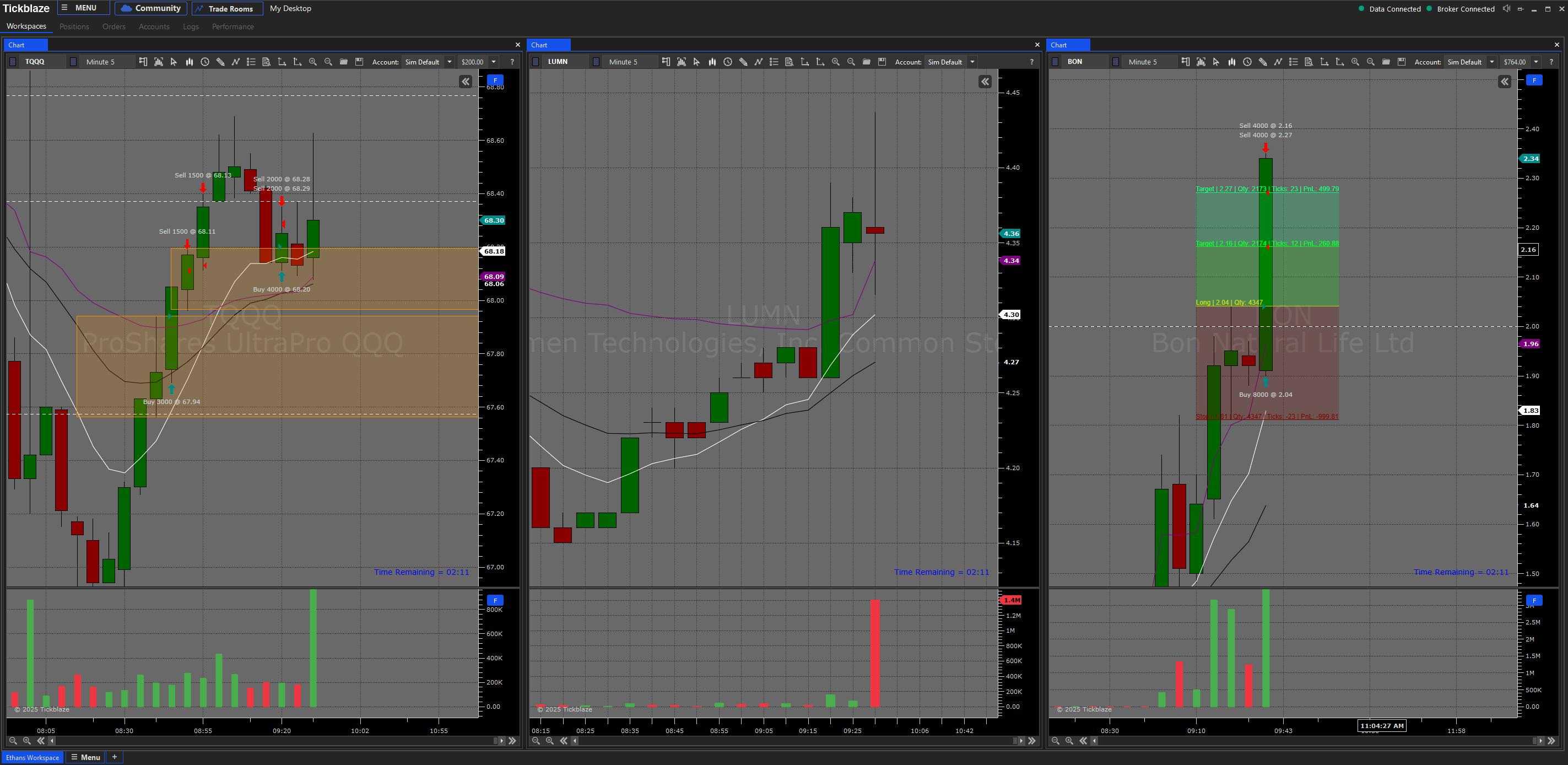Zoom out using magnifier in TQQQ chart toolbar

coord(328,62)
